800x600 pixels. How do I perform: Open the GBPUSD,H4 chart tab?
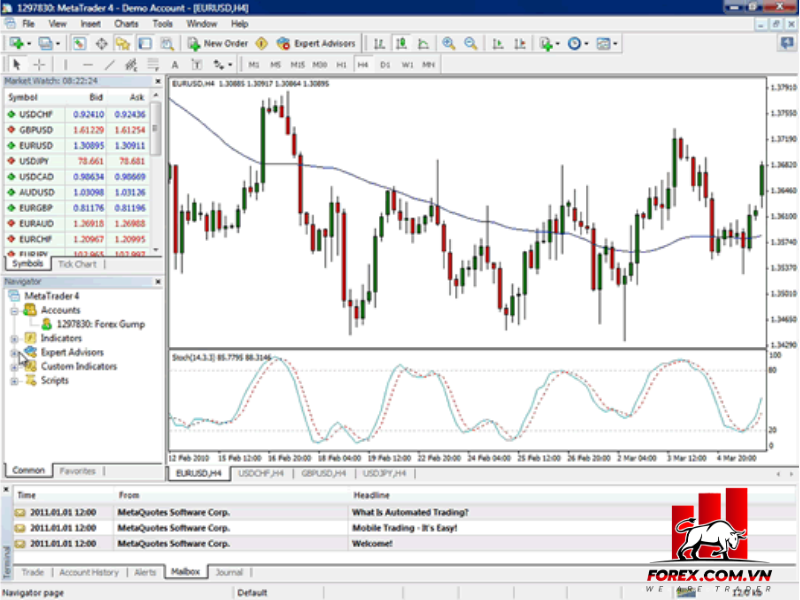(323, 473)
